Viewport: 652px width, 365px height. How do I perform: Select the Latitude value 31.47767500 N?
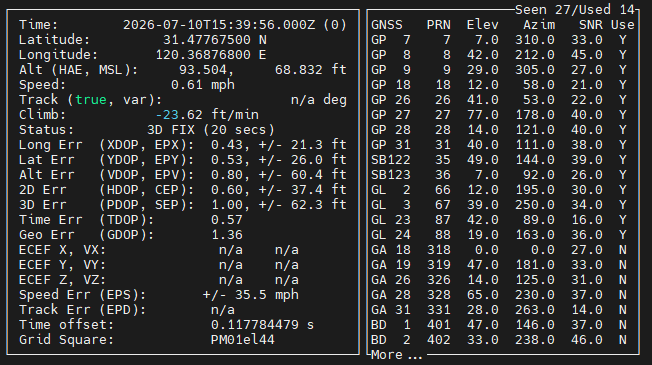coord(215,40)
